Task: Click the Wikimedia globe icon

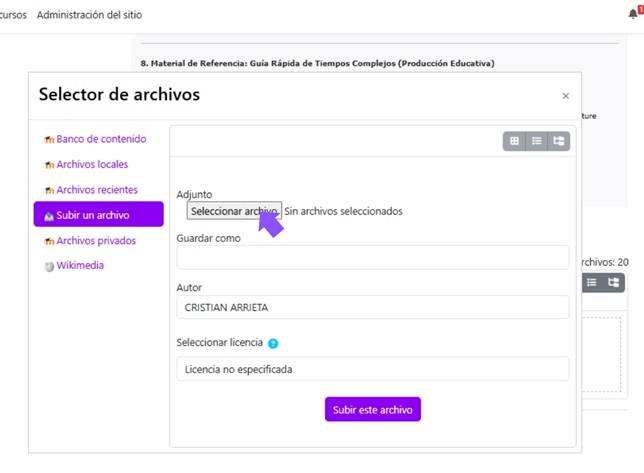Action: pos(49,266)
